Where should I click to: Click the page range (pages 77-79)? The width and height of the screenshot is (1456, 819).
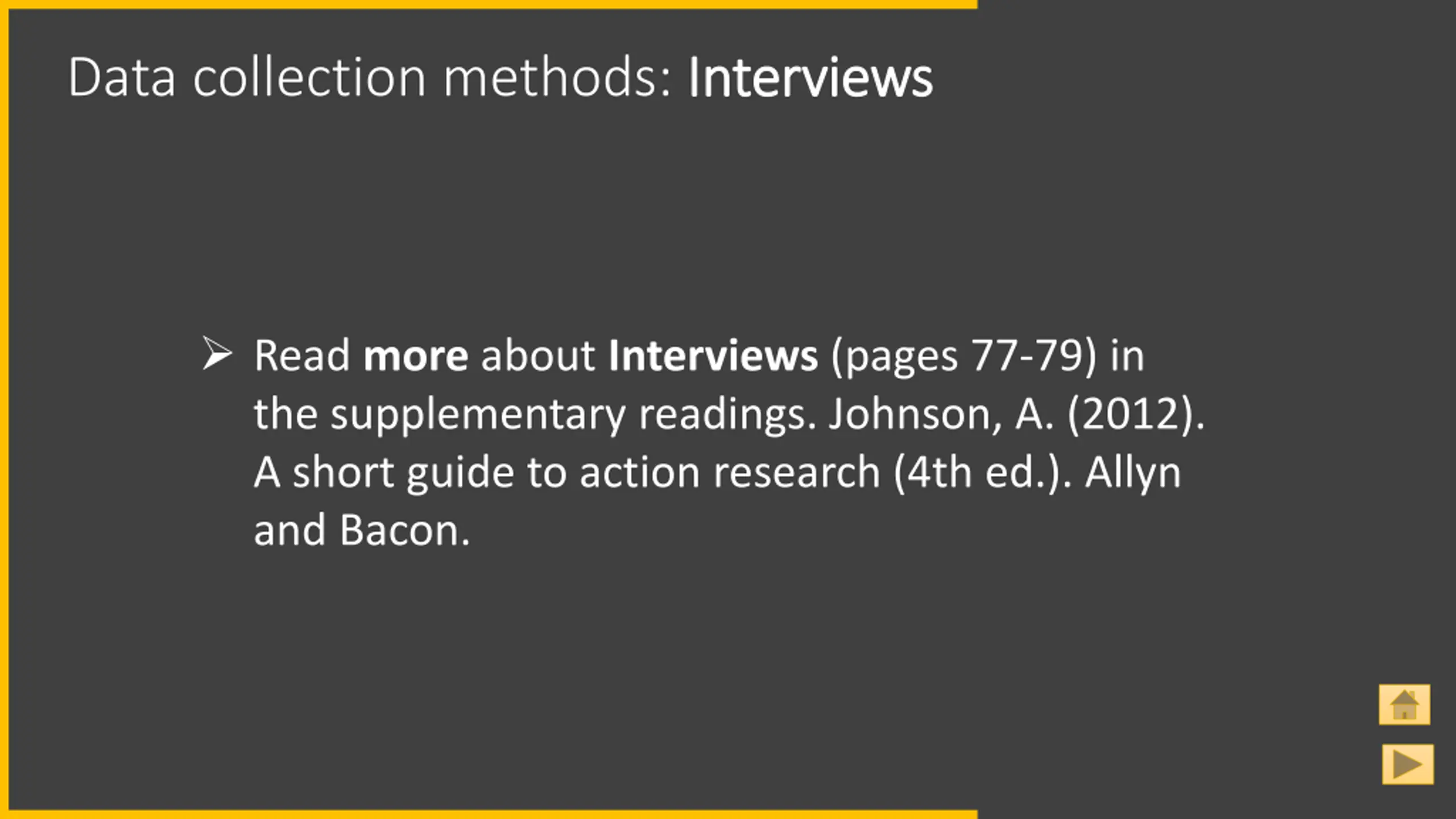pos(963,357)
